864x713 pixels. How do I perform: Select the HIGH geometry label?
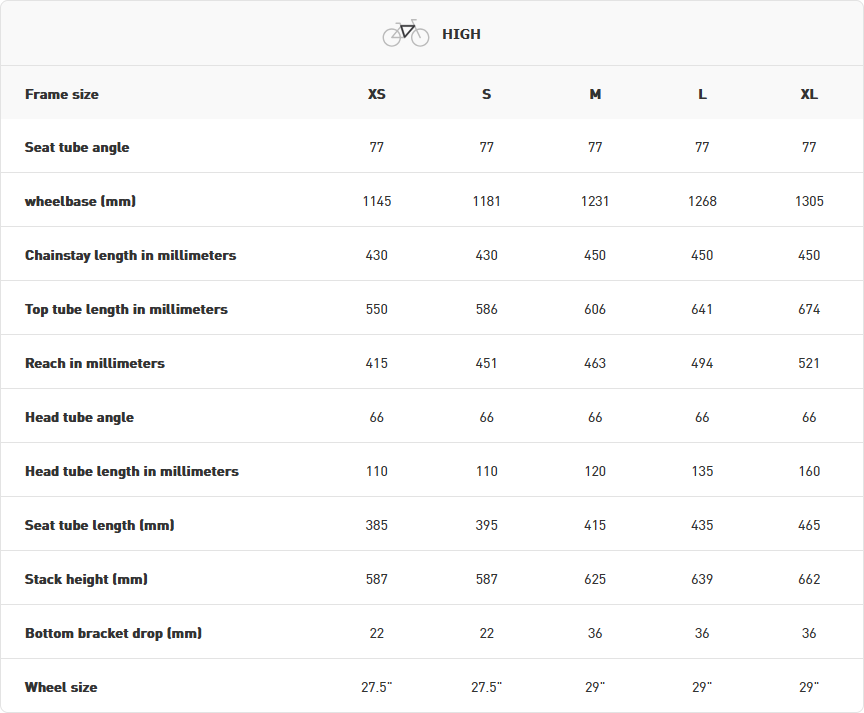(461, 34)
